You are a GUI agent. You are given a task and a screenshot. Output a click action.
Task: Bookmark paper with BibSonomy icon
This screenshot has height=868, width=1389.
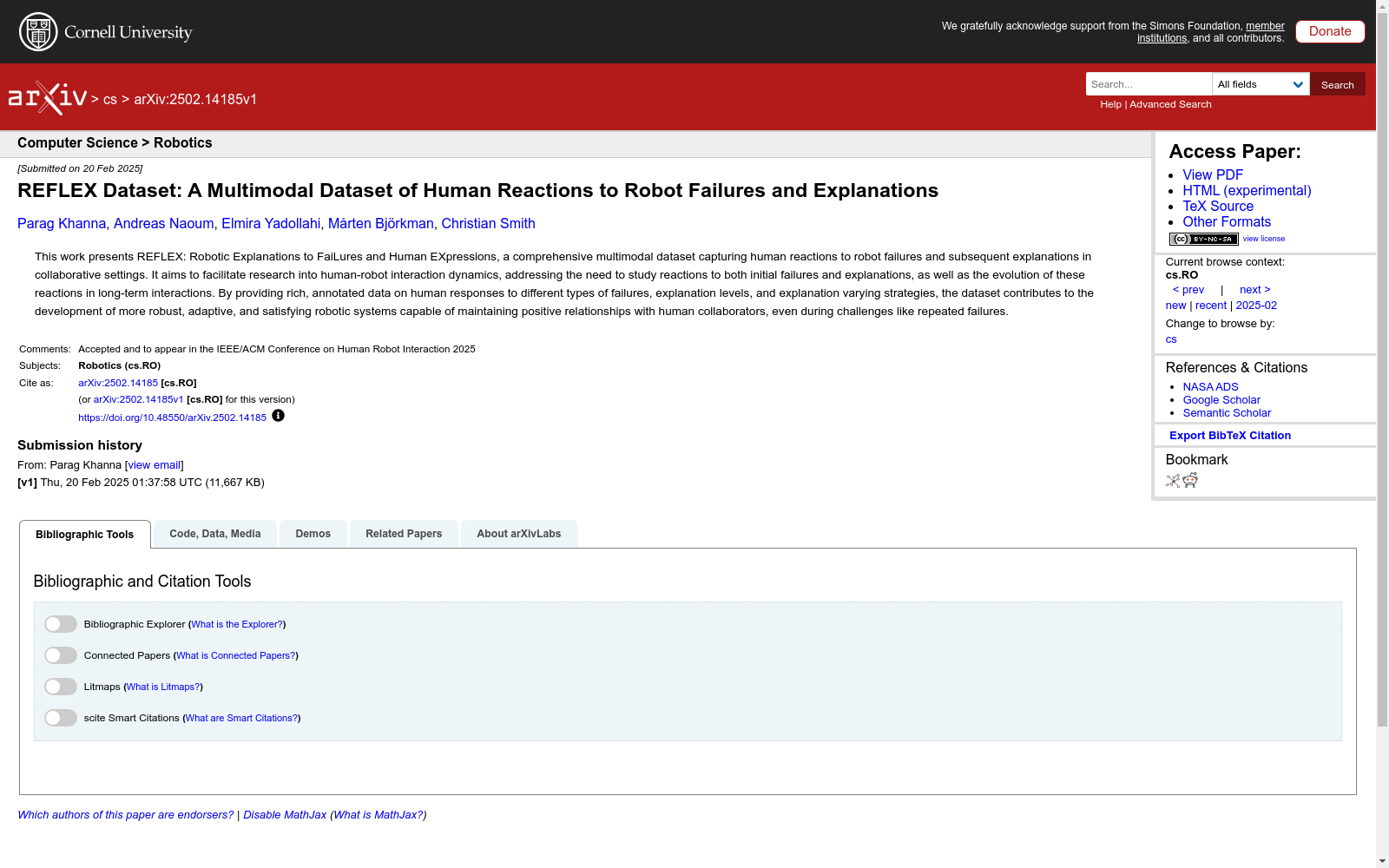point(1173,481)
